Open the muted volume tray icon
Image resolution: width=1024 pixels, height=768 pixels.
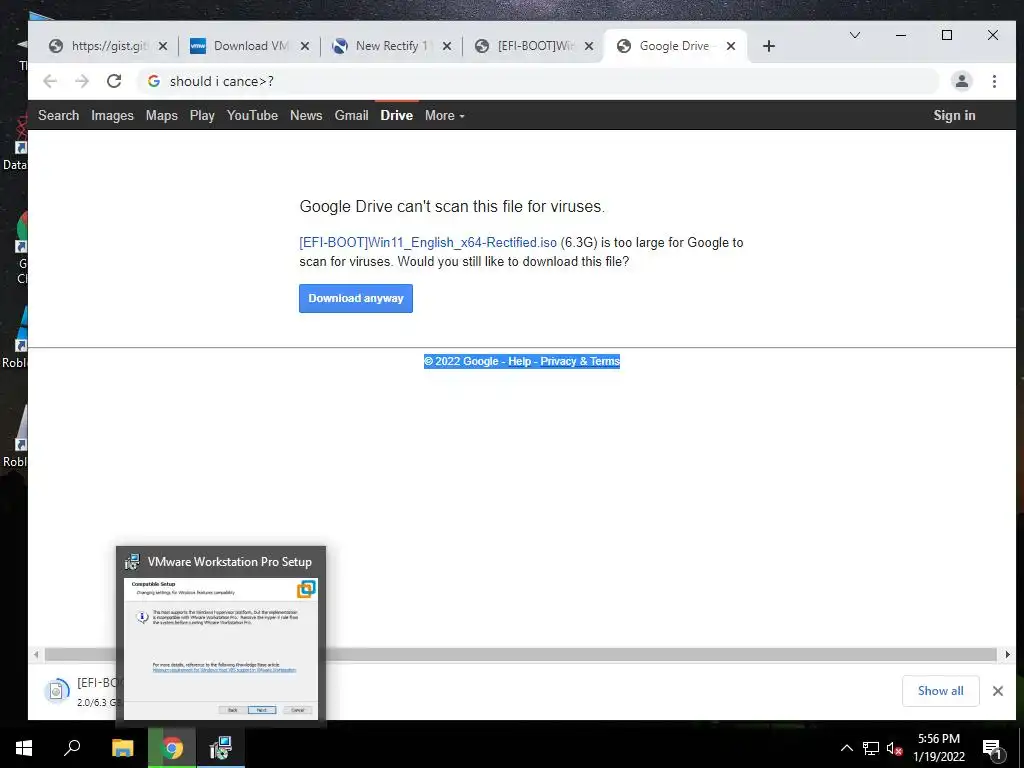point(894,748)
